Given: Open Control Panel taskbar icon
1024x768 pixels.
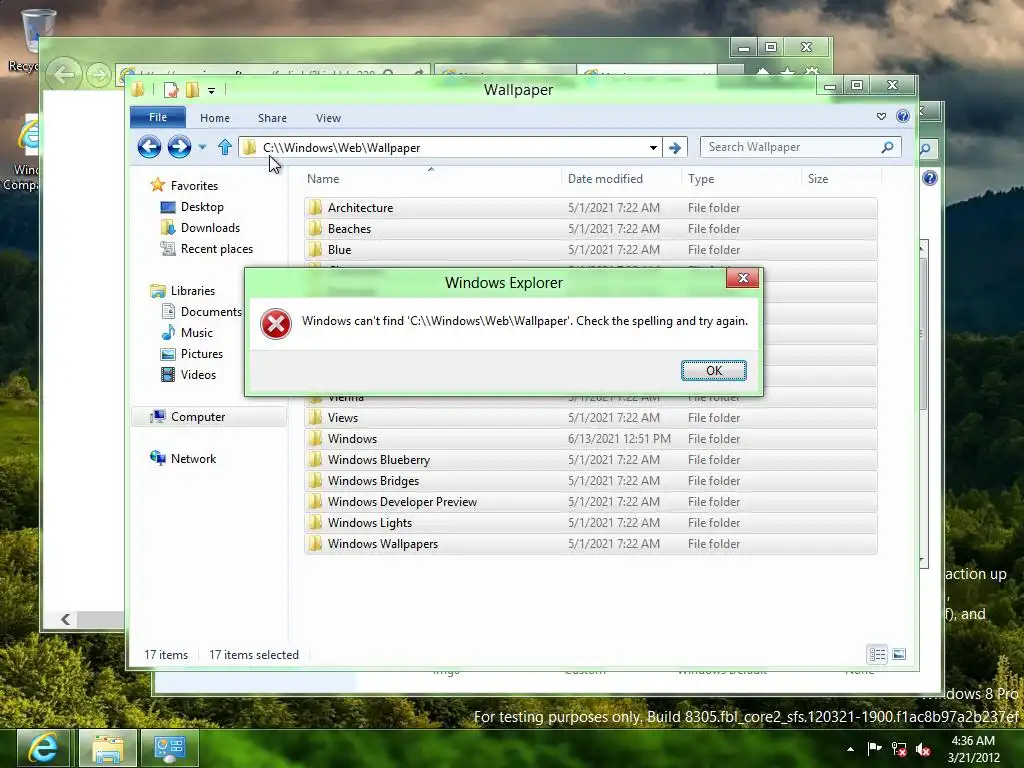Looking at the screenshot, I should 170,748.
